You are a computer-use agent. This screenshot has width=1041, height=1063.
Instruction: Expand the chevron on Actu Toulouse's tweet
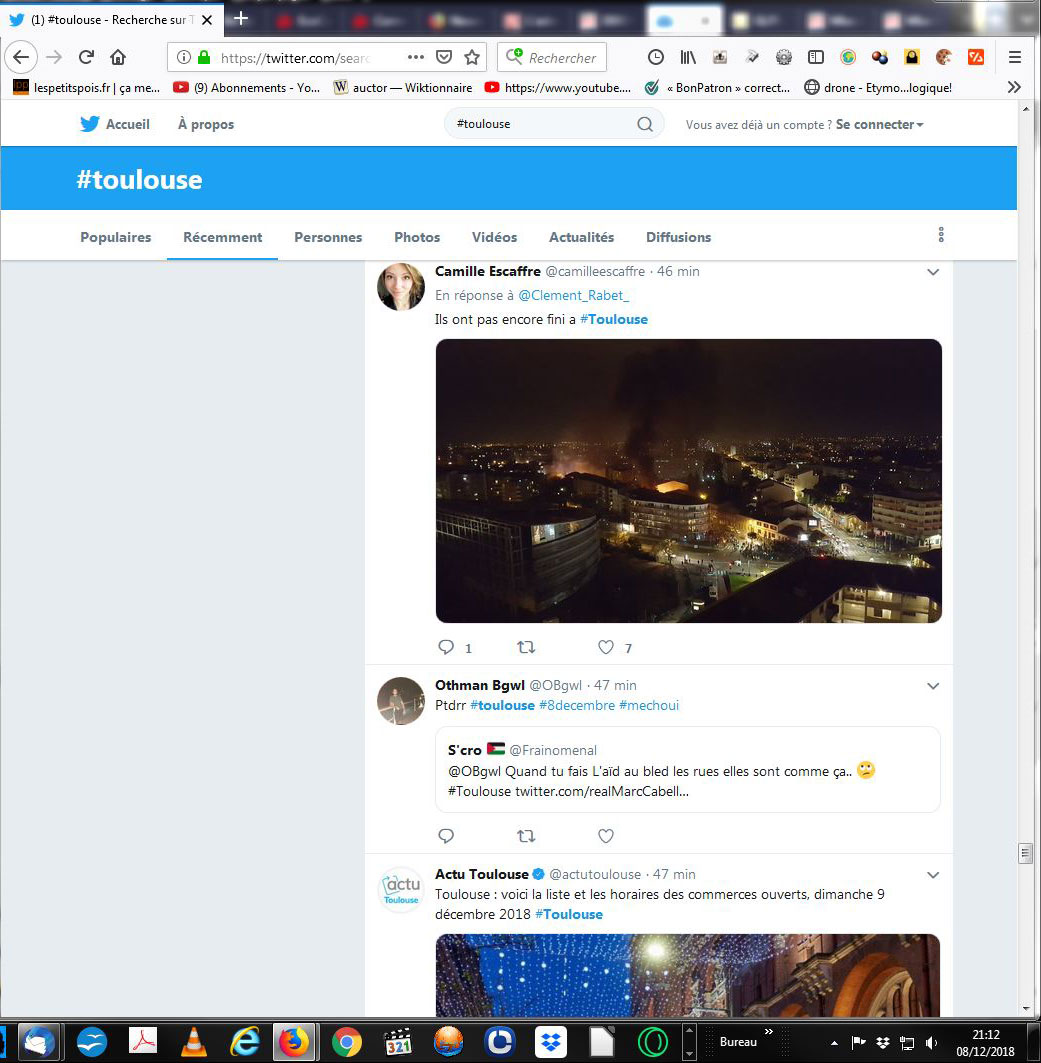click(933, 875)
